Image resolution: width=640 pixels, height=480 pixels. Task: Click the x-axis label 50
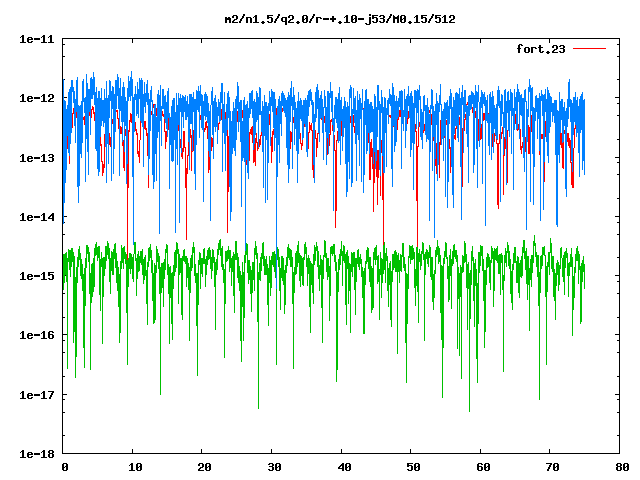413,467
